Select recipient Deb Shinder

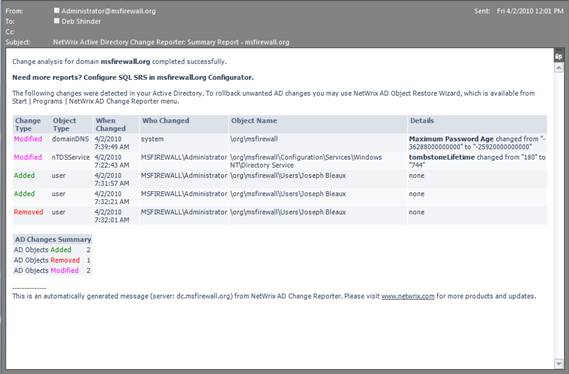pos(81,21)
